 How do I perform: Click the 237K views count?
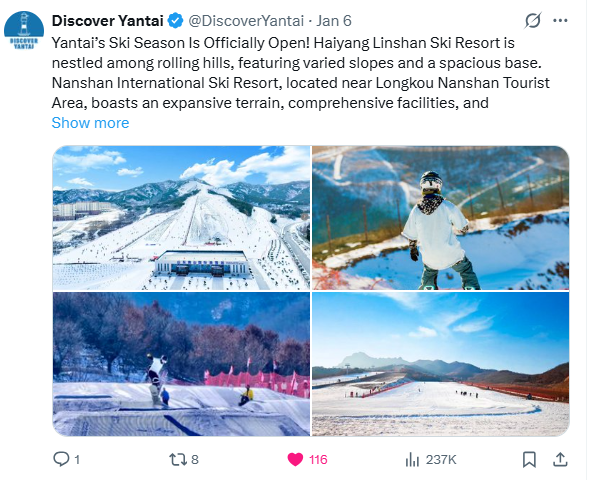click(x=441, y=460)
